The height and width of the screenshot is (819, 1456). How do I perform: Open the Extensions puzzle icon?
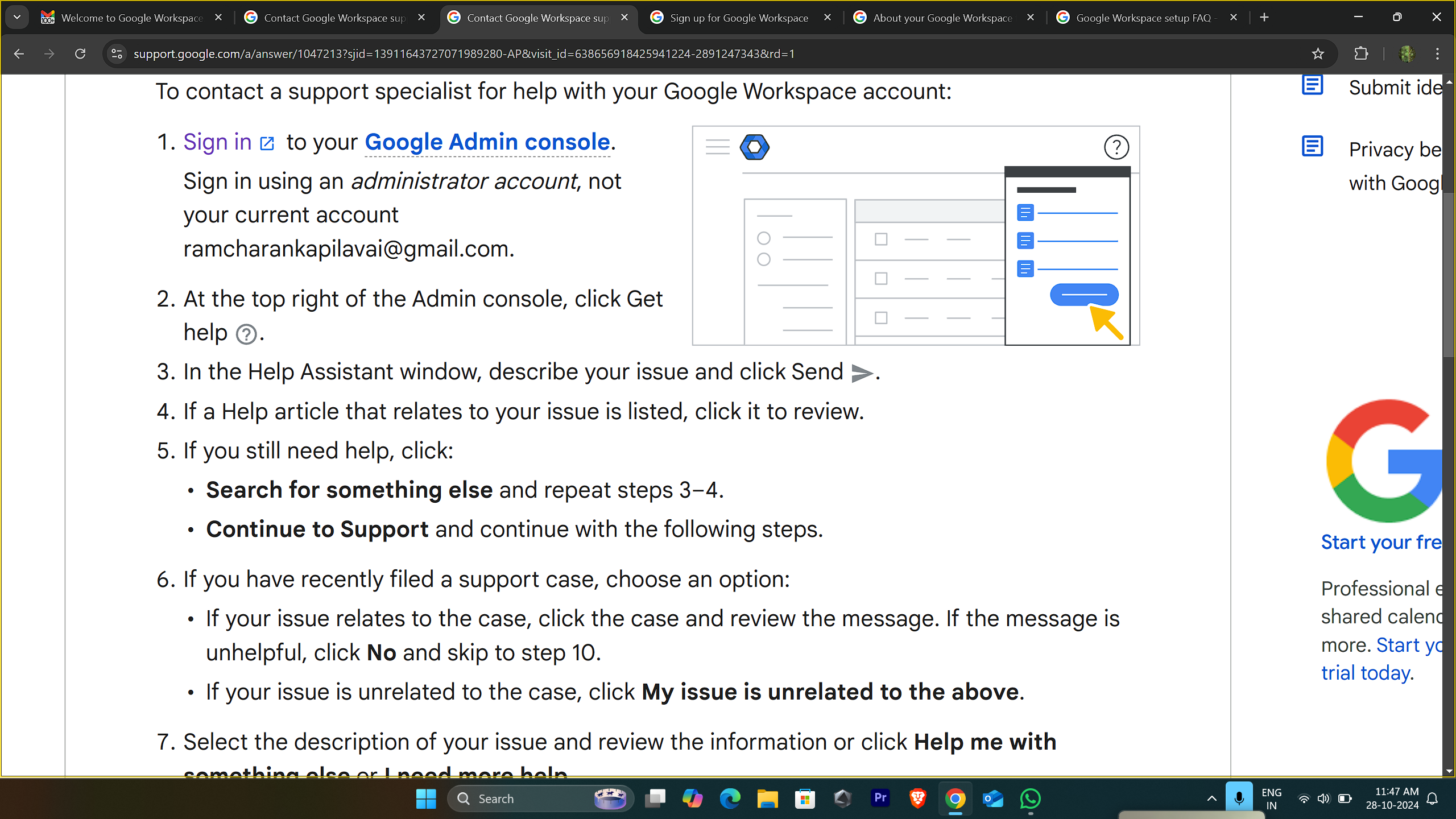coord(1361,53)
